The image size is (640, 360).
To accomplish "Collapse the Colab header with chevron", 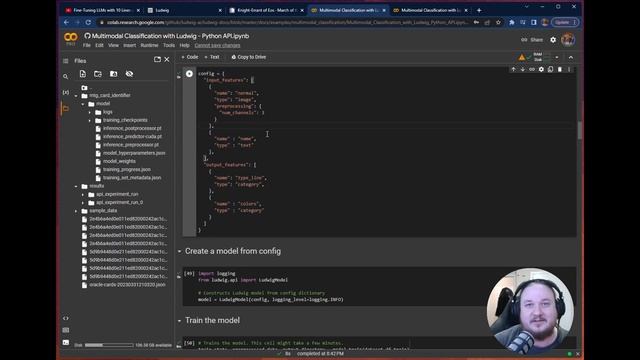I will click(x=571, y=57).
